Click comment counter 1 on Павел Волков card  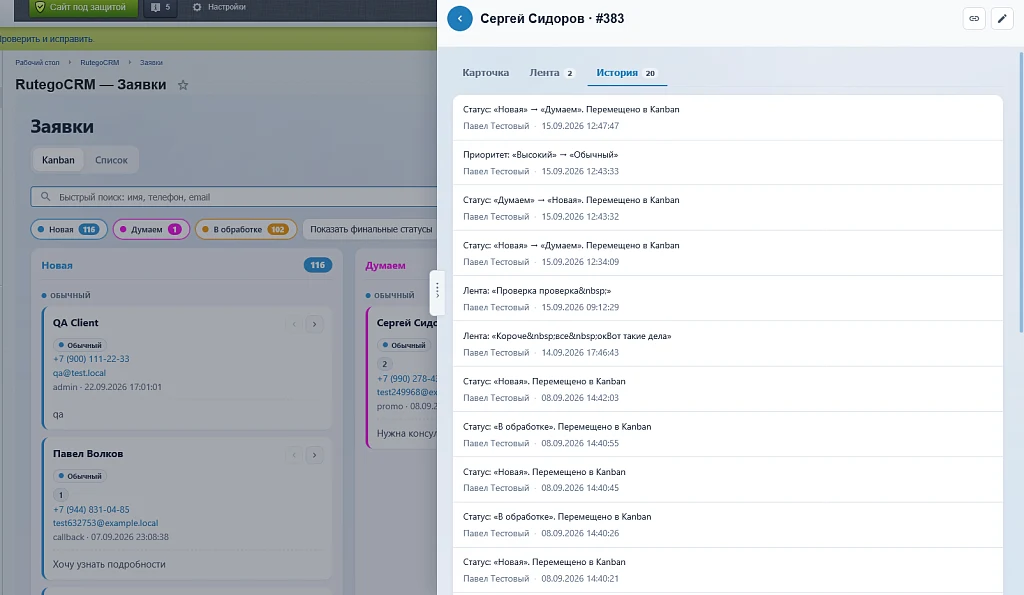tap(61, 495)
